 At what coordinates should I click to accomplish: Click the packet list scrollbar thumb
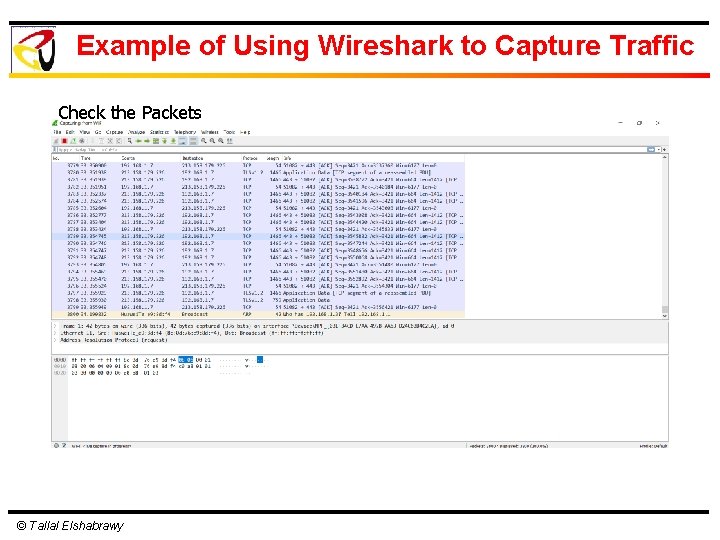click(664, 309)
